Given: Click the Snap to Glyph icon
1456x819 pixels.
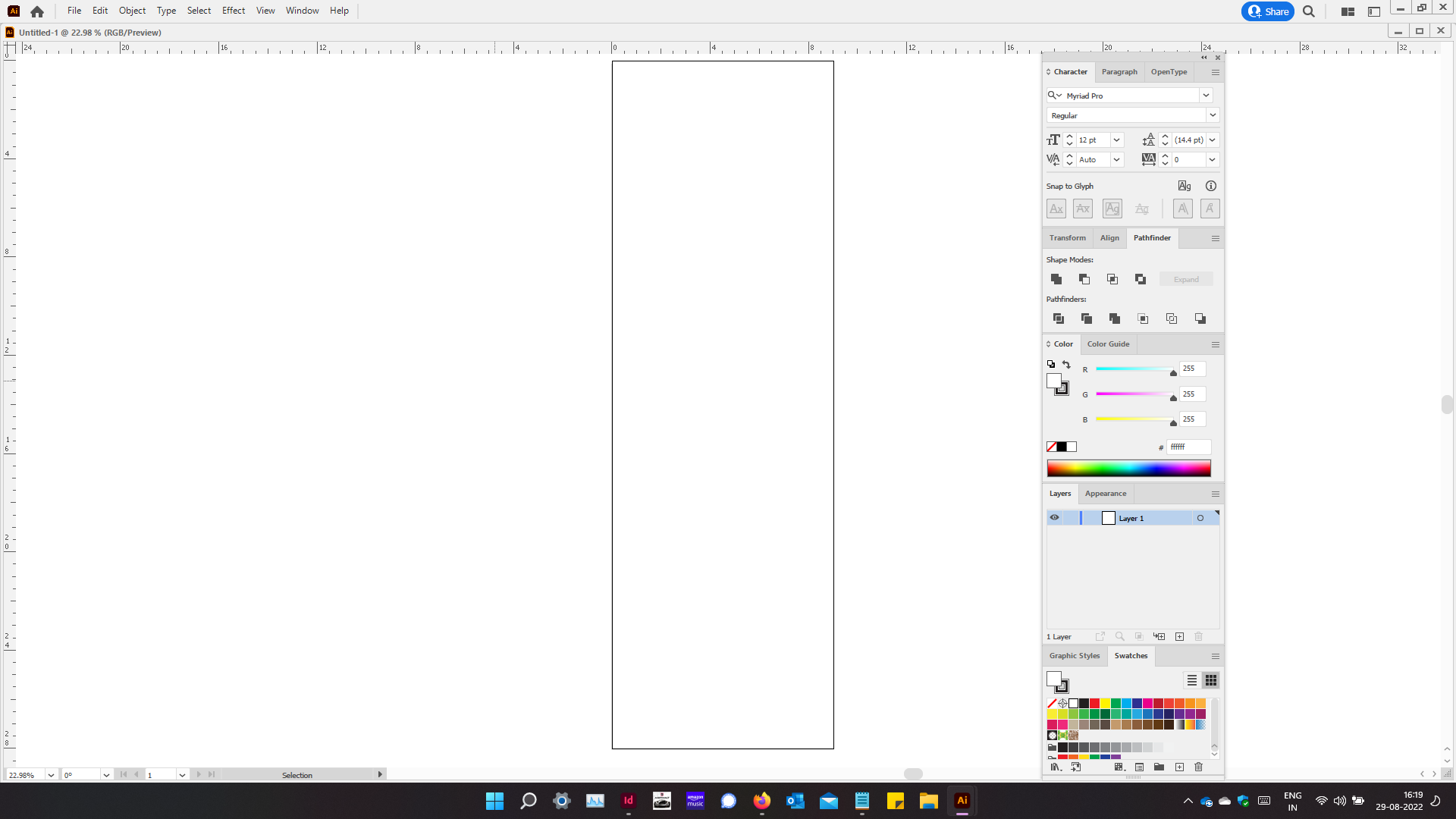Looking at the screenshot, I should tap(1185, 185).
